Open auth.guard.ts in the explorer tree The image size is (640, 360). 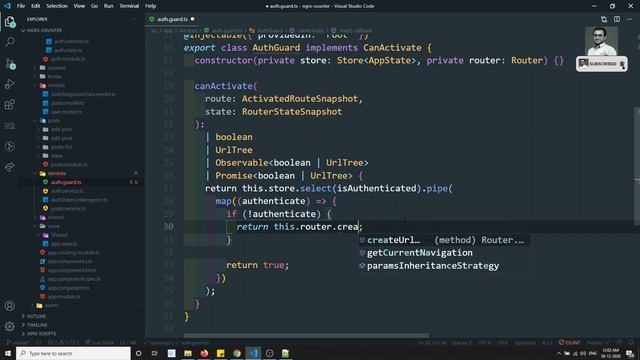tap(66, 182)
